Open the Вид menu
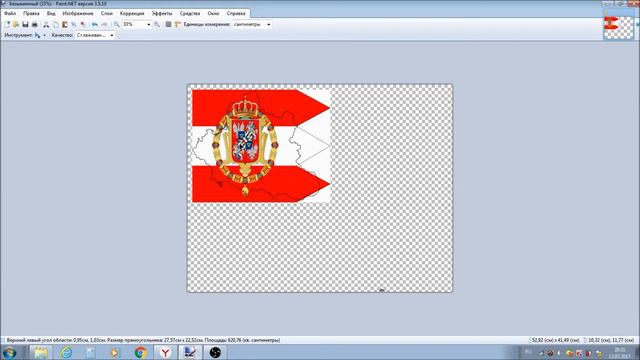Viewport: 640px width, 360px height. [x=51, y=13]
